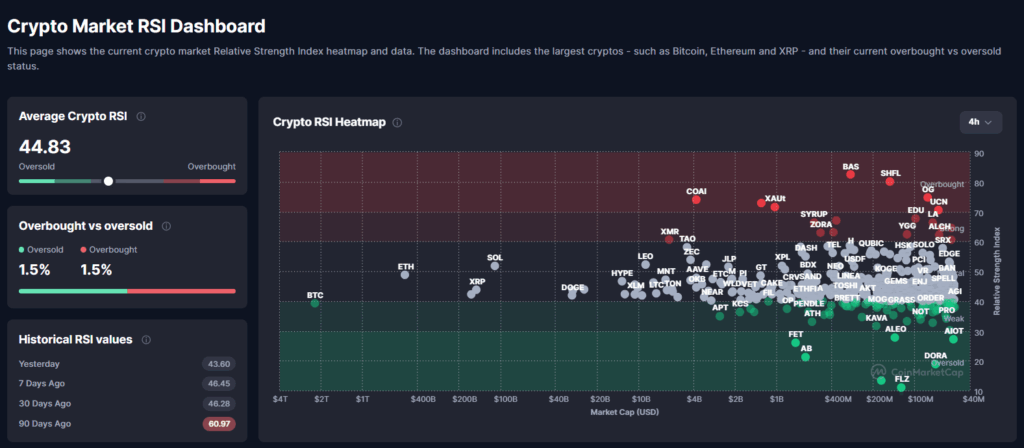This screenshot has width=1024, height=448.
Task: Click the $4T market cap axis label
Action: click(x=281, y=398)
